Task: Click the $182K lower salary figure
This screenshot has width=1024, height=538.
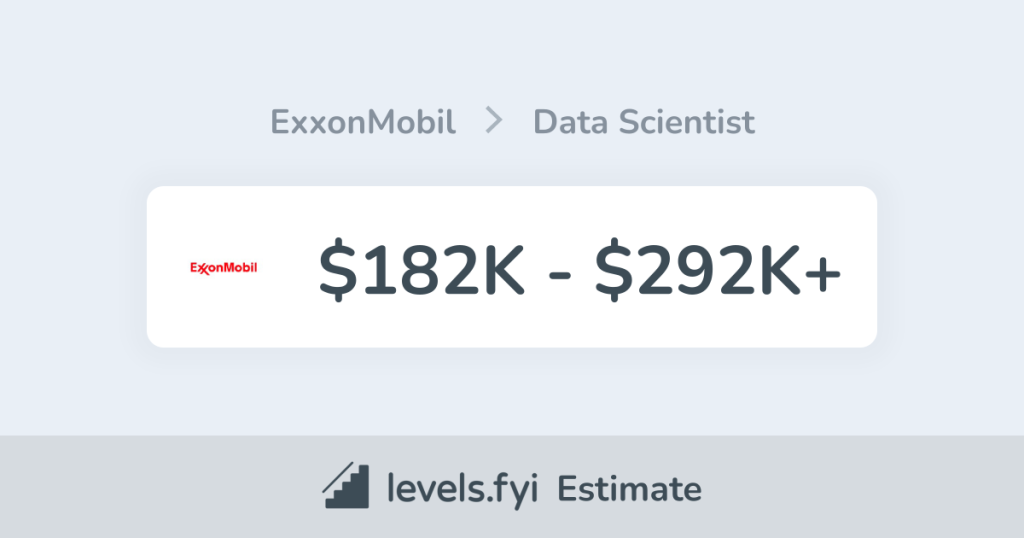Action: coord(421,268)
